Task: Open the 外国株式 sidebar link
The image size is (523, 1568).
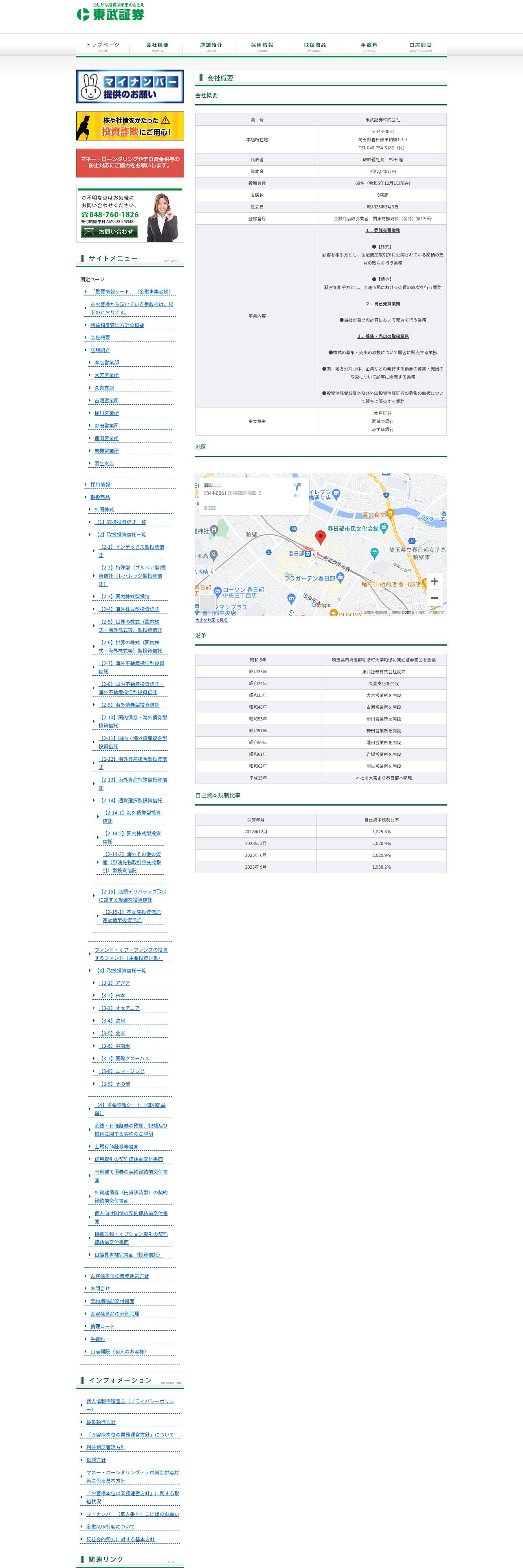Action: click(104, 510)
